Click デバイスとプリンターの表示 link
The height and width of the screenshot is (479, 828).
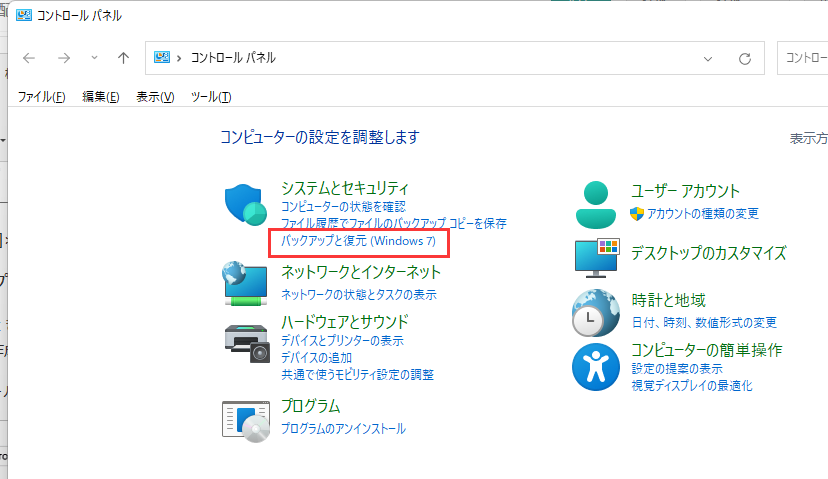342,341
